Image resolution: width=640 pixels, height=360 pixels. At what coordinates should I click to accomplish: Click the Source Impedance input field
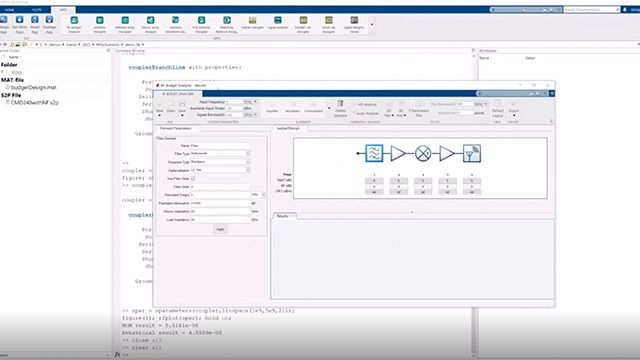[220, 211]
